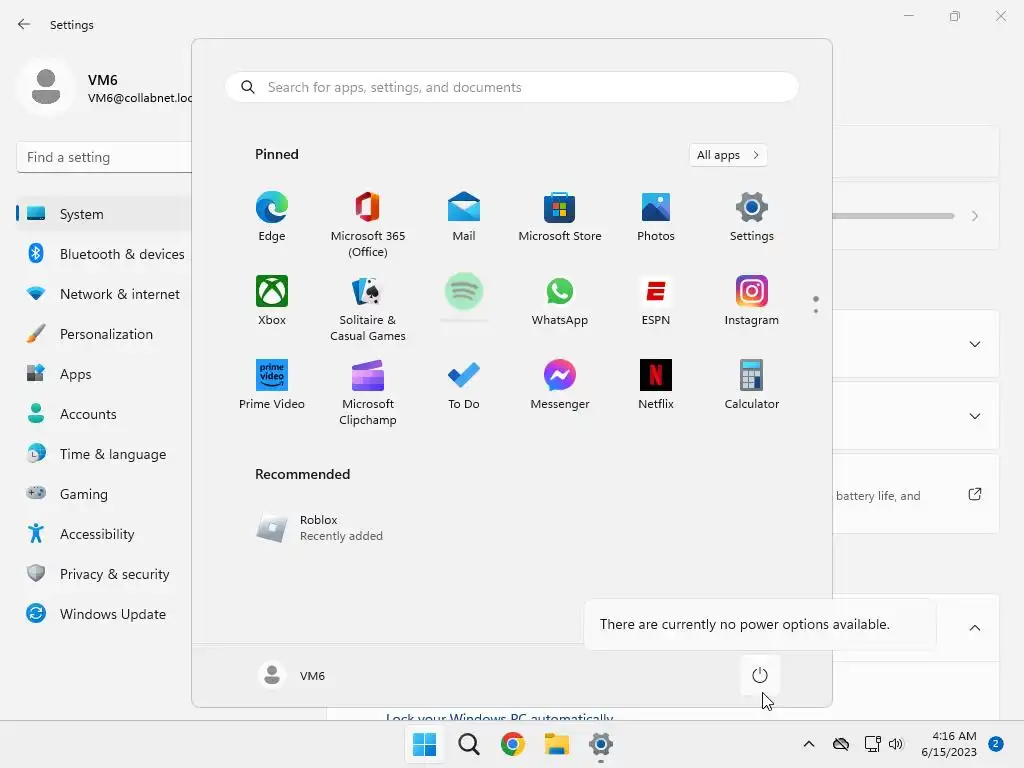Open Roblox in Recommended section
Screen dimensions: 1024x768
[x=320, y=528]
